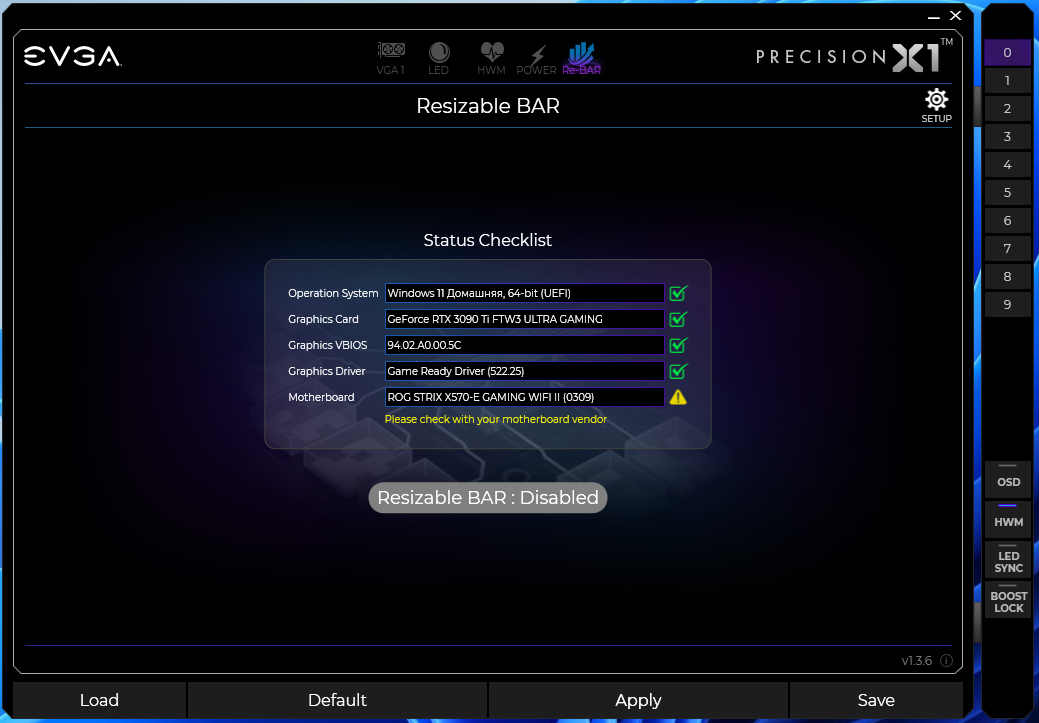Toggle the HWM monitor button in sidebar
Image resolution: width=1039 pixels, height=723 pixels.
(1008, 519)
